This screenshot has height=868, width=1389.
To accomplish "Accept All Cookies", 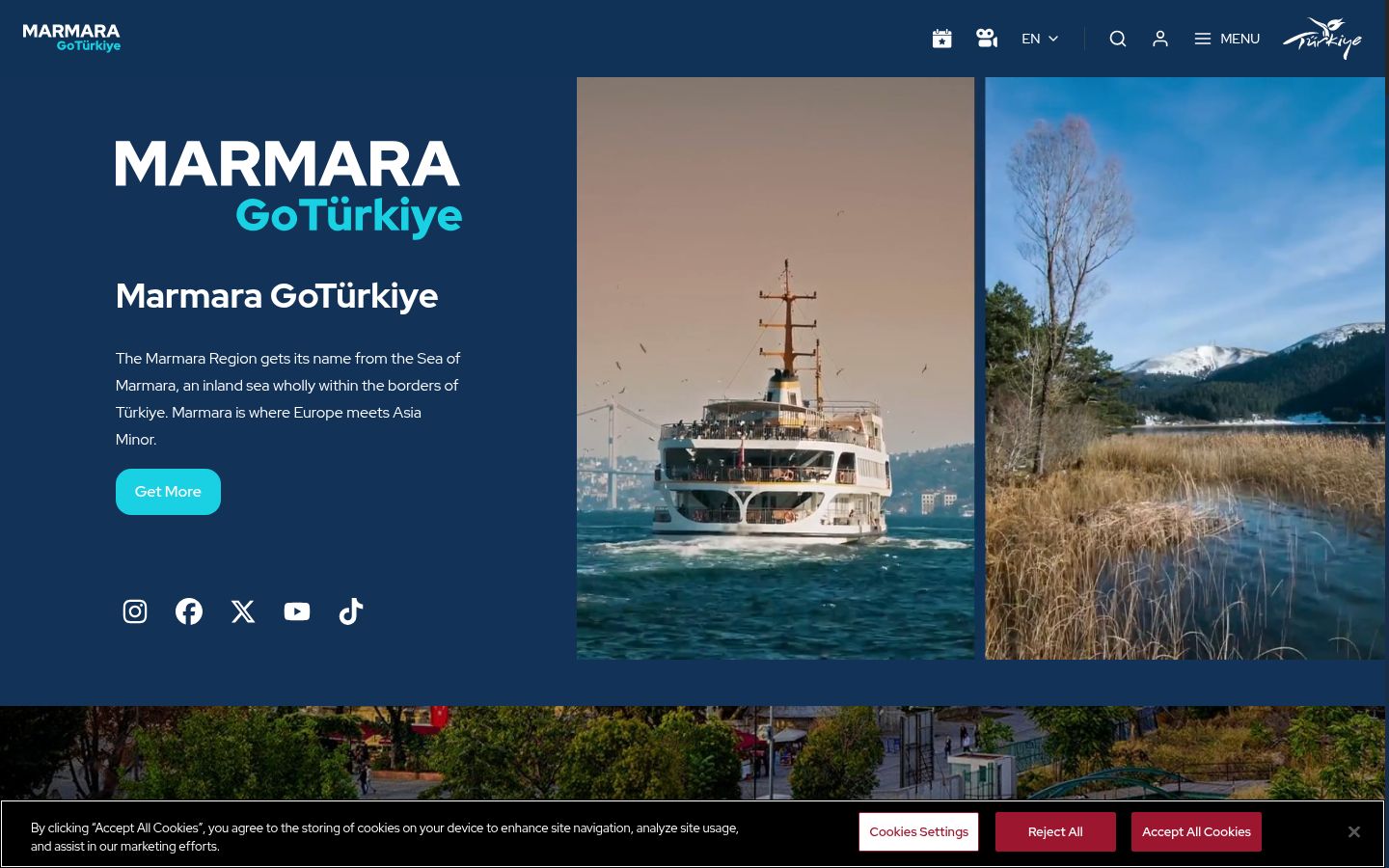I will coord(1196,832).
